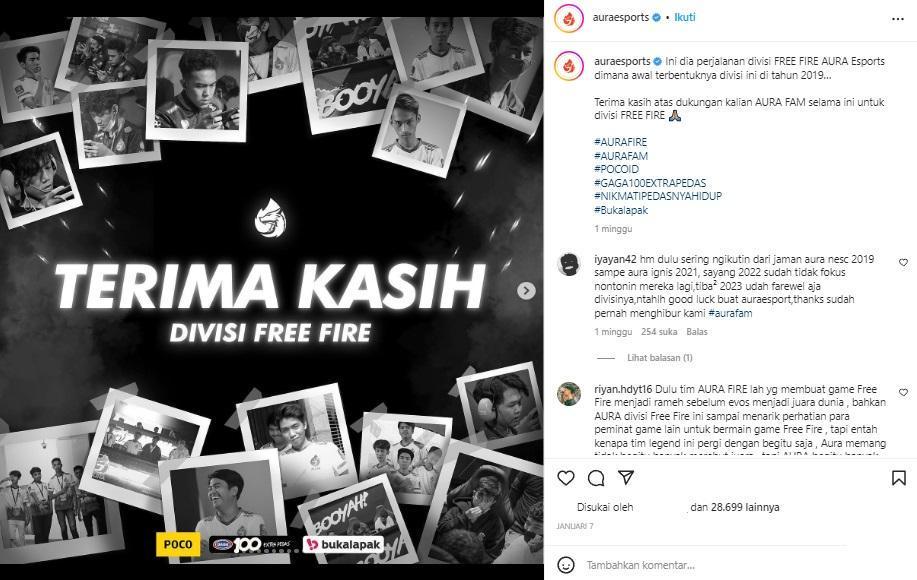Expand Lihat balasan (1) replies
Image resolution: width=917 pixels, height=580 pixels.
pos(660,357)
